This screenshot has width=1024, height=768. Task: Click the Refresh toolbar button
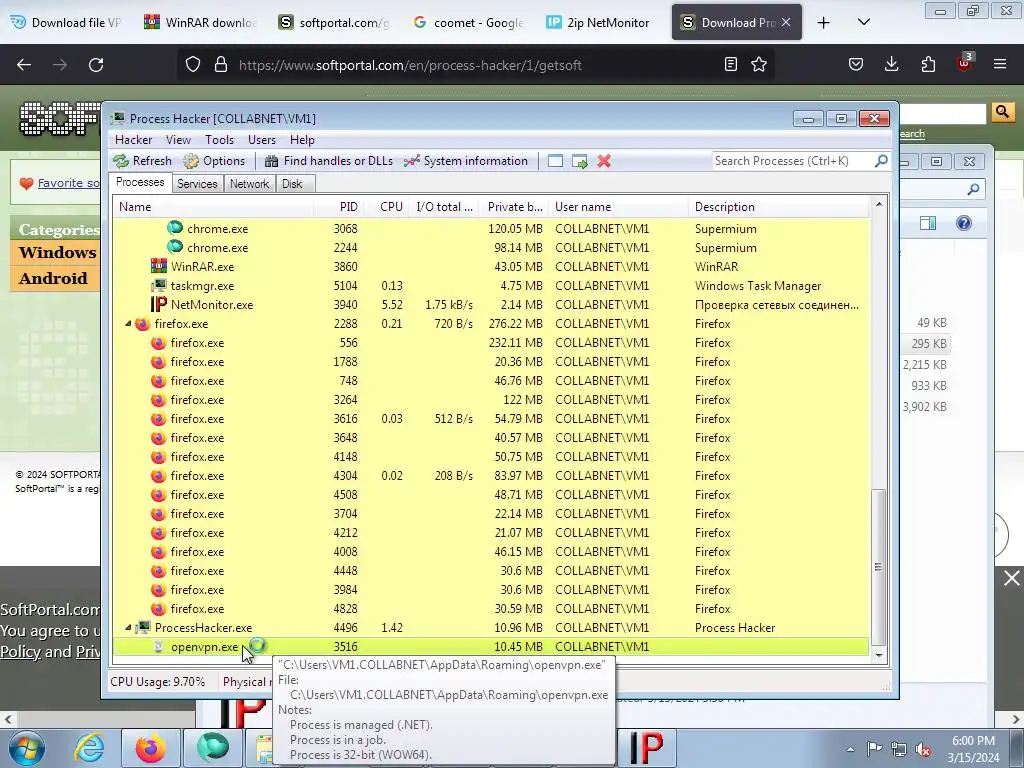tap(142, 161)
